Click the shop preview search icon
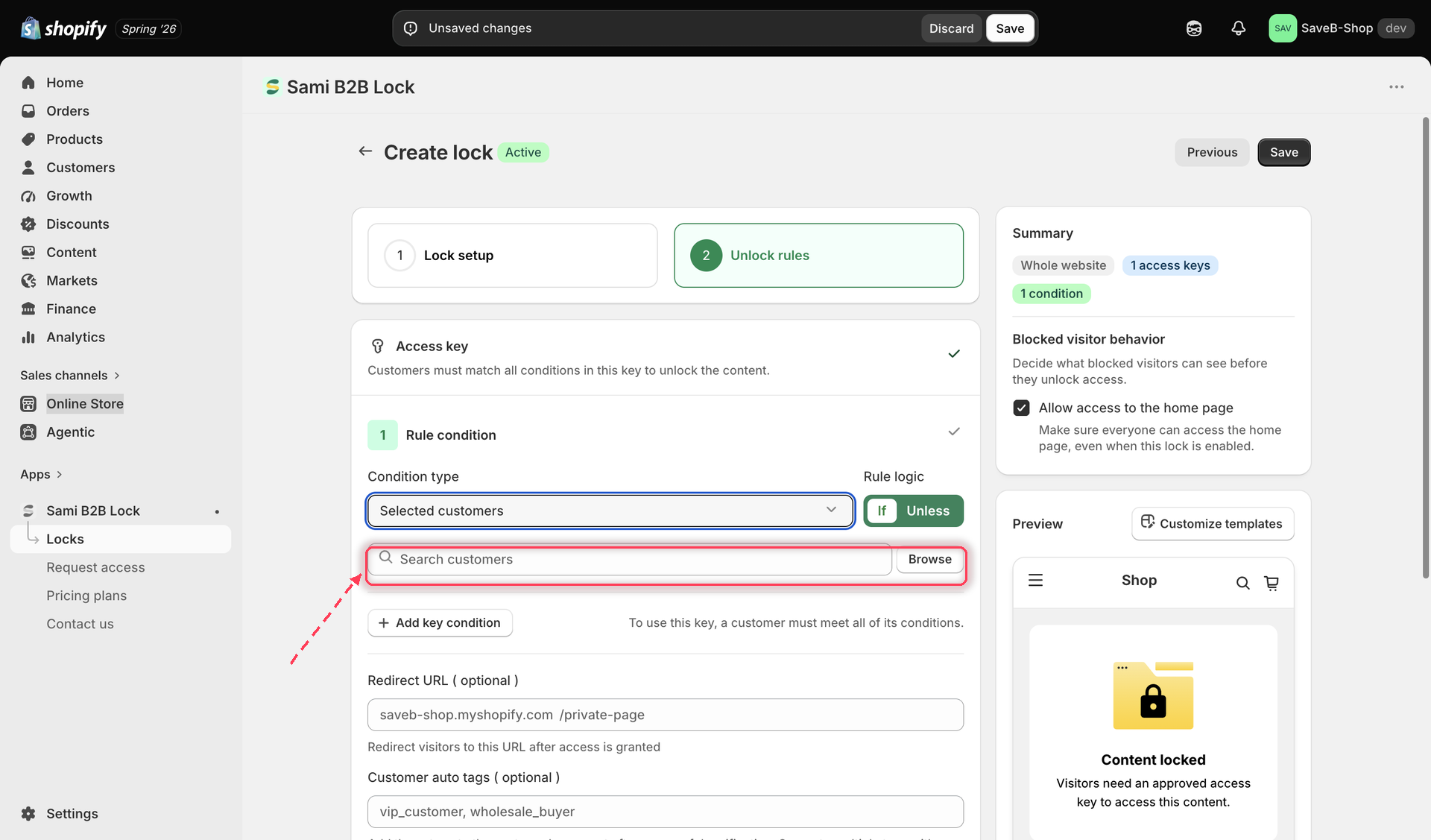This screenshot has height=840, width=1431. (1242, 583)
